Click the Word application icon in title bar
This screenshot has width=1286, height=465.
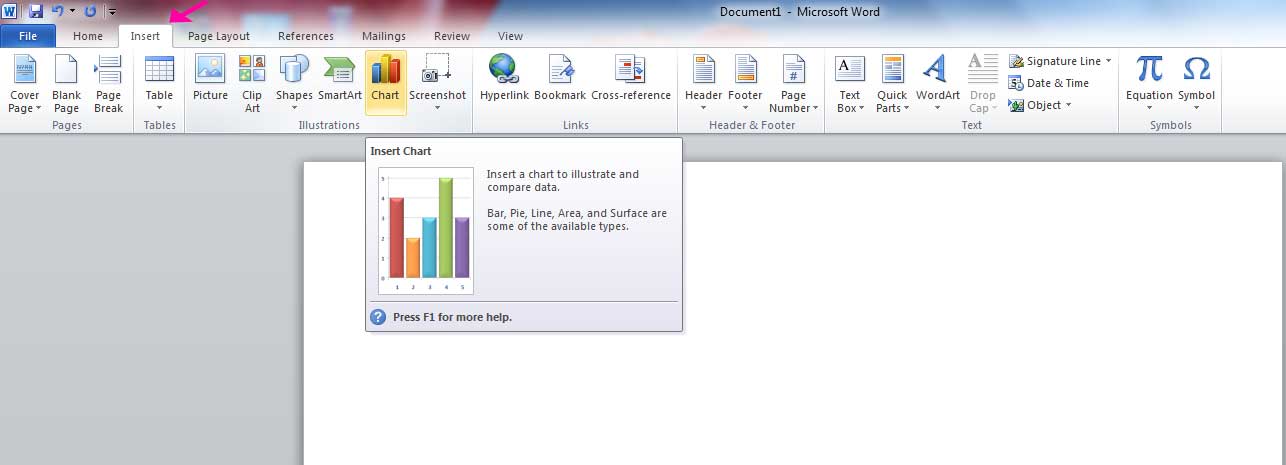tap(11, 11)
